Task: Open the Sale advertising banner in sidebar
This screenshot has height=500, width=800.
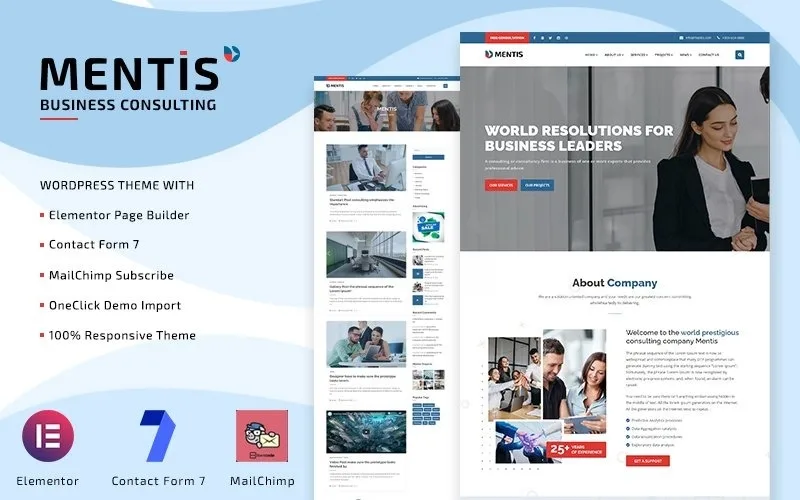Action: click(x=428, y=227)
